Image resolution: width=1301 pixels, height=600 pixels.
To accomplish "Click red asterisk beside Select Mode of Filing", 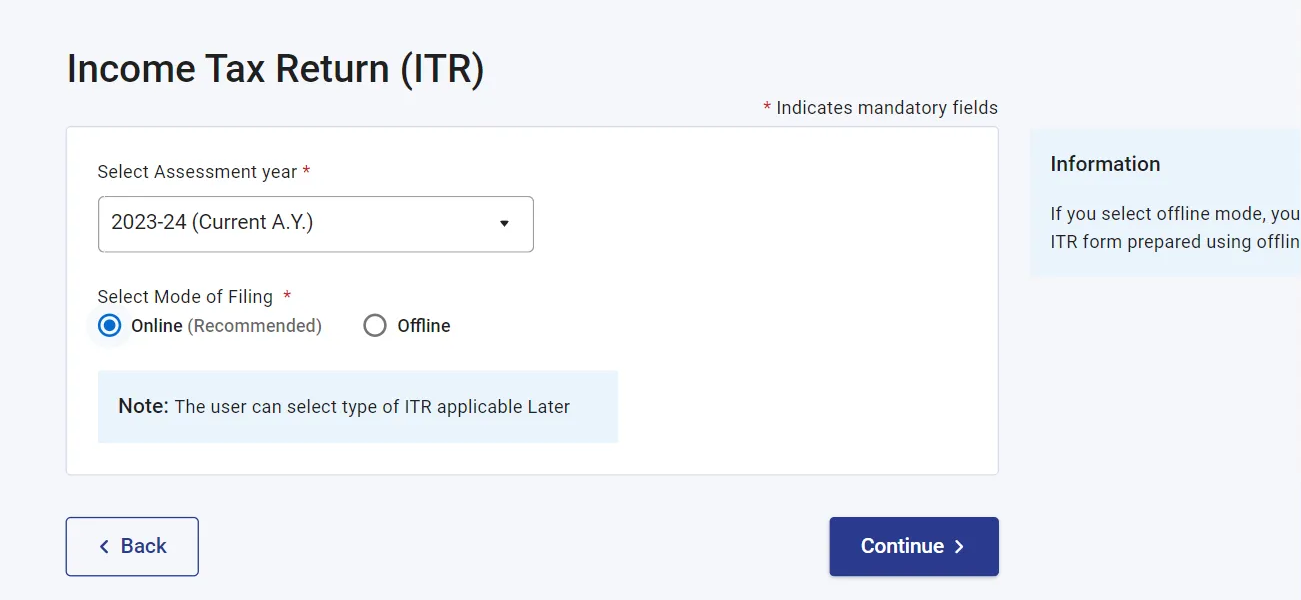I will 287,296.
